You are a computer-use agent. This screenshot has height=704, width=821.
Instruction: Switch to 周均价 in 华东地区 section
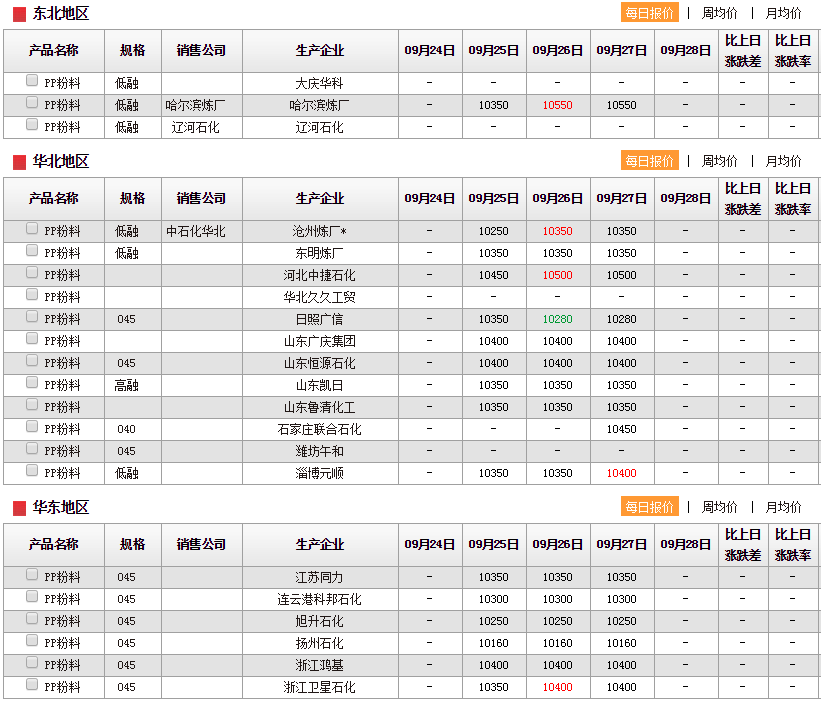tap(719, 508)
